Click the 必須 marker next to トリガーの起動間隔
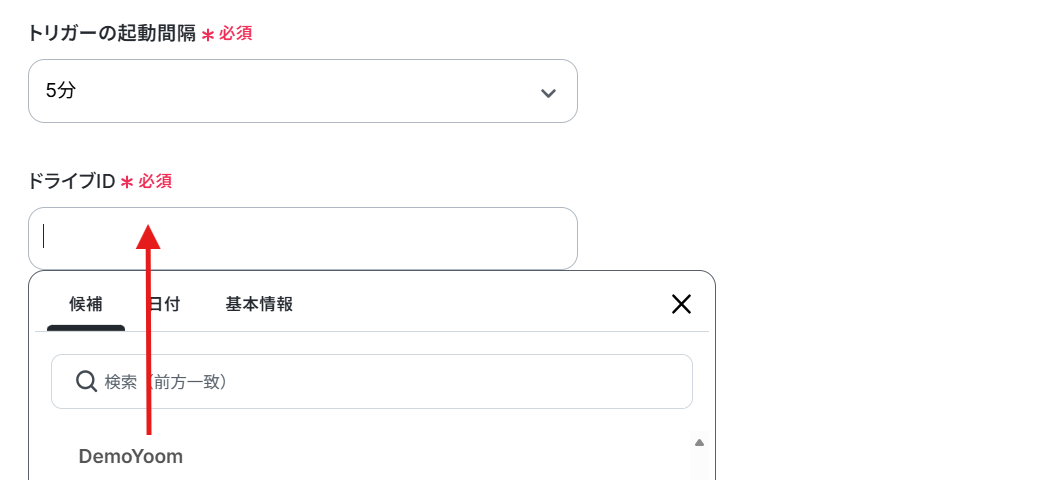Image resolution: width=1042 pixels, height=480 pixels. [x=236, y=34]
